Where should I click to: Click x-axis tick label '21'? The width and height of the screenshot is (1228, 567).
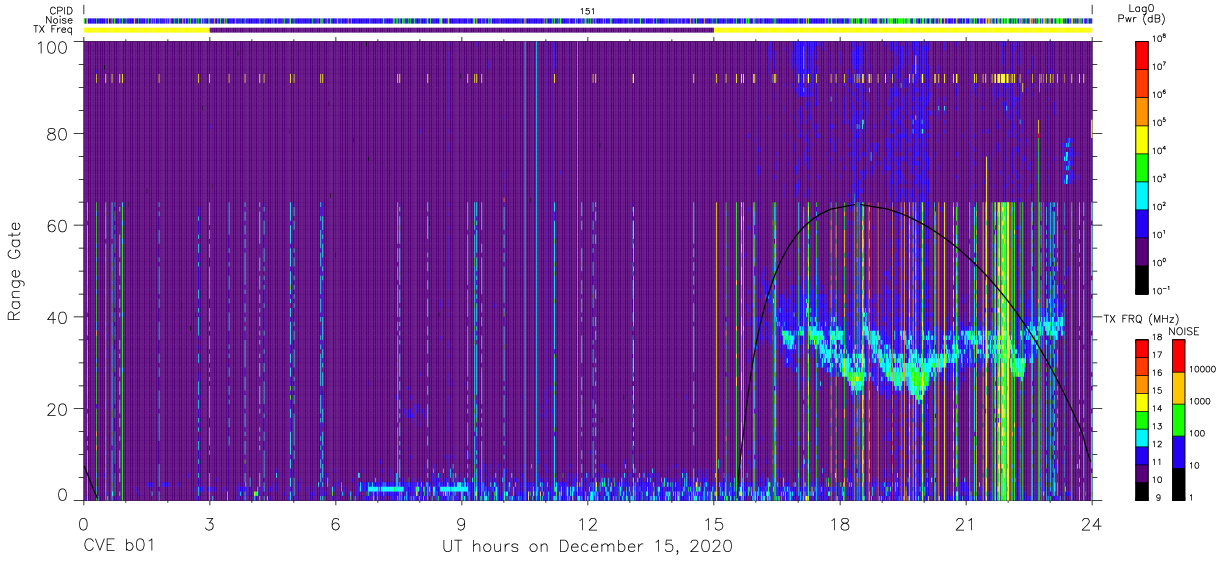pos(967,524)
